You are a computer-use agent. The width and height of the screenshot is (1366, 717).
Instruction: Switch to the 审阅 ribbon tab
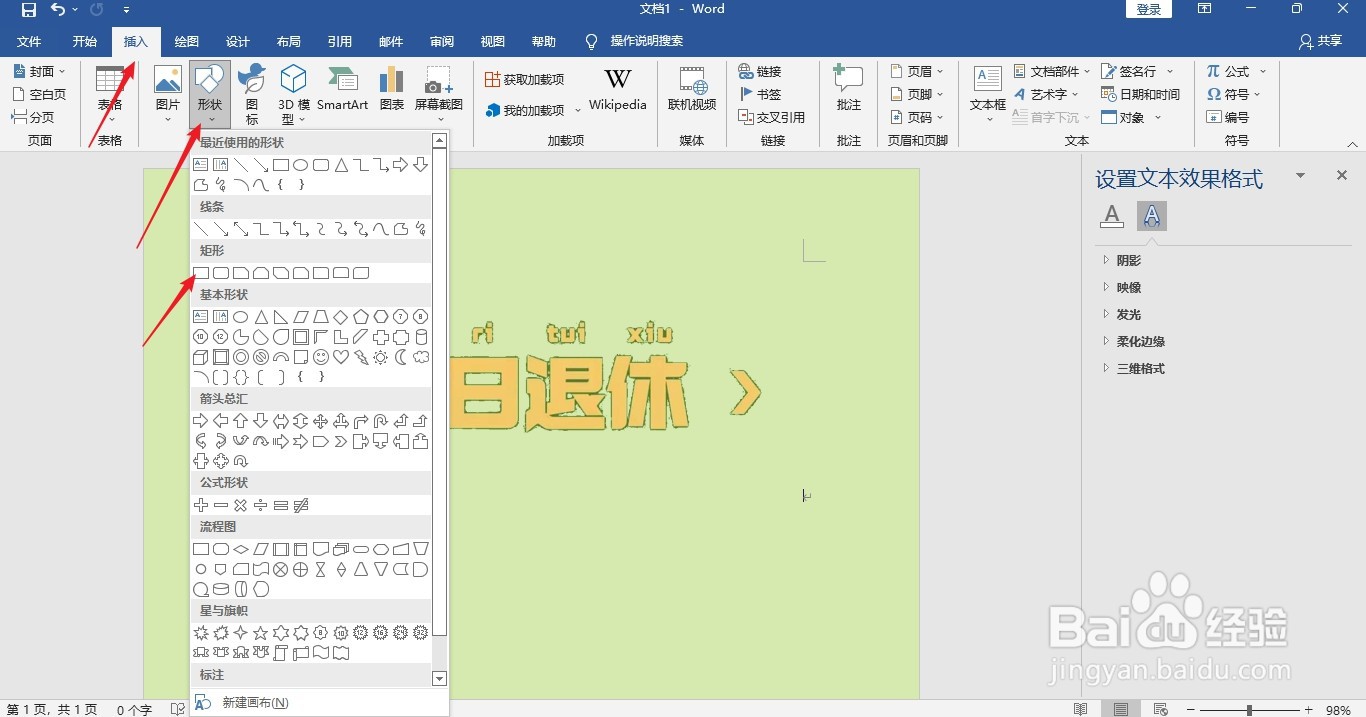(441, 42)
